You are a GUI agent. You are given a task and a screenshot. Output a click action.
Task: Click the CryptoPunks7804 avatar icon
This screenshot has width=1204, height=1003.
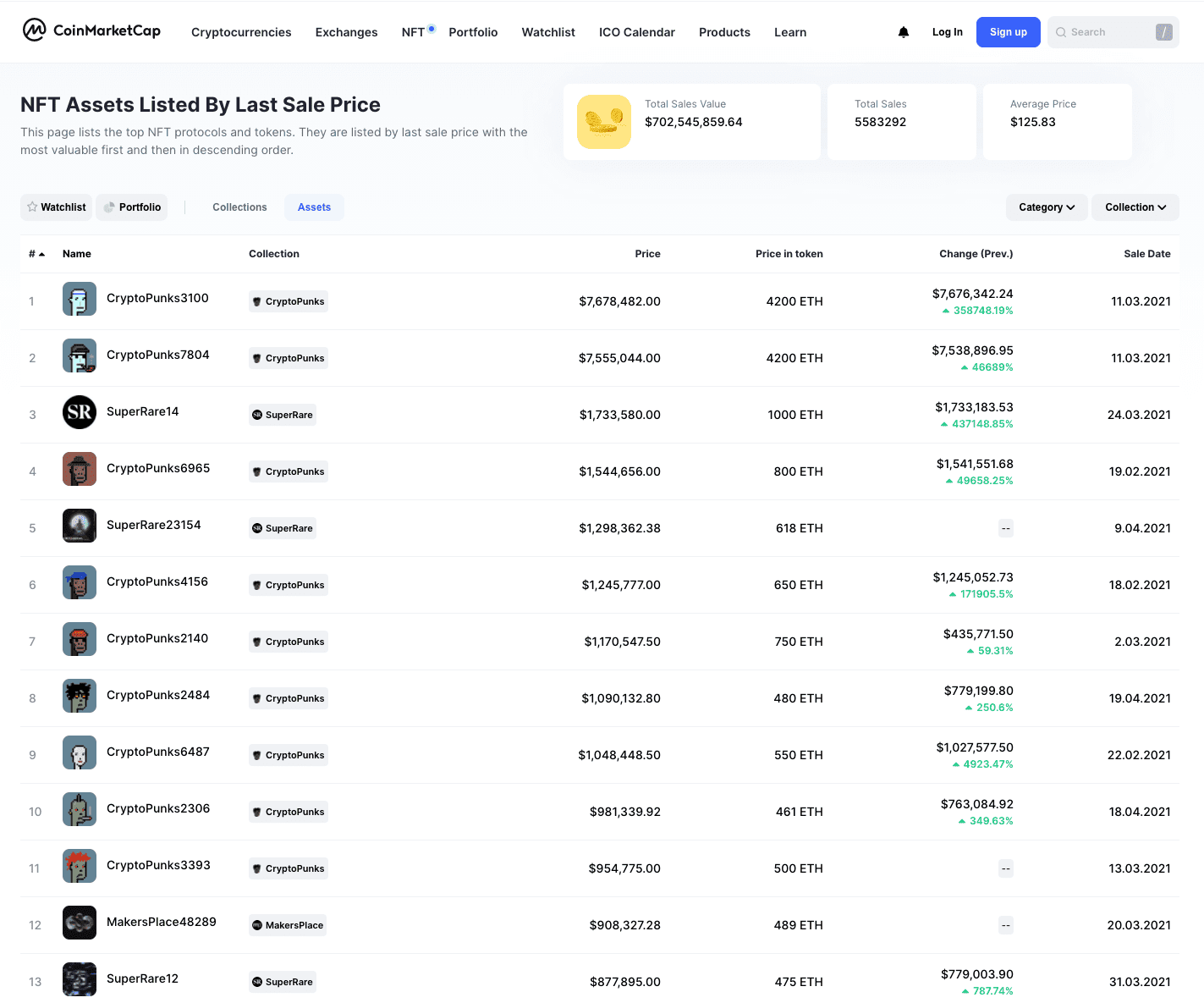click(80, 355)
